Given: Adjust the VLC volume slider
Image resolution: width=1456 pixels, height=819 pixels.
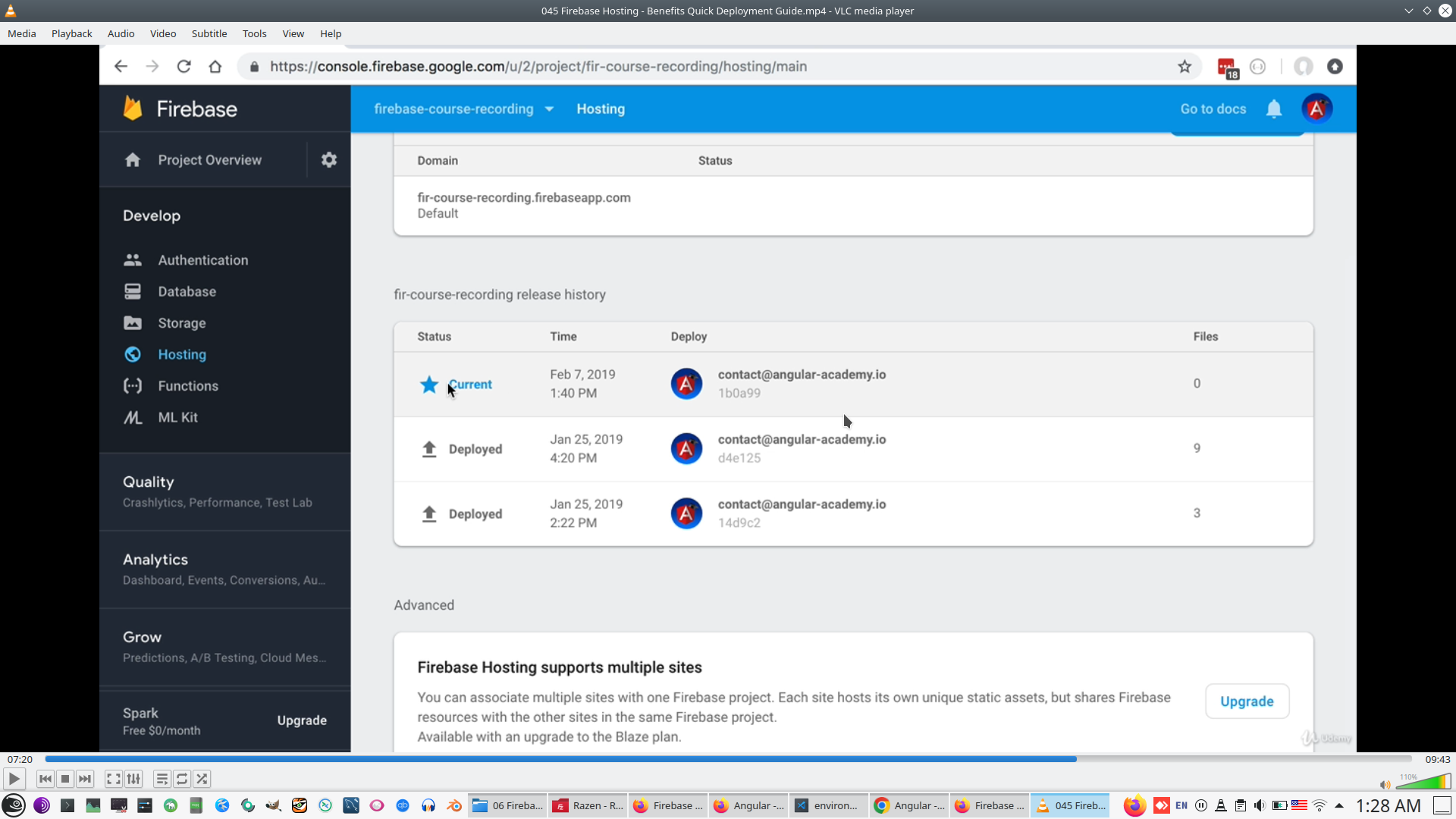Looking at the screenshot, I should [x=1423, y=782].
